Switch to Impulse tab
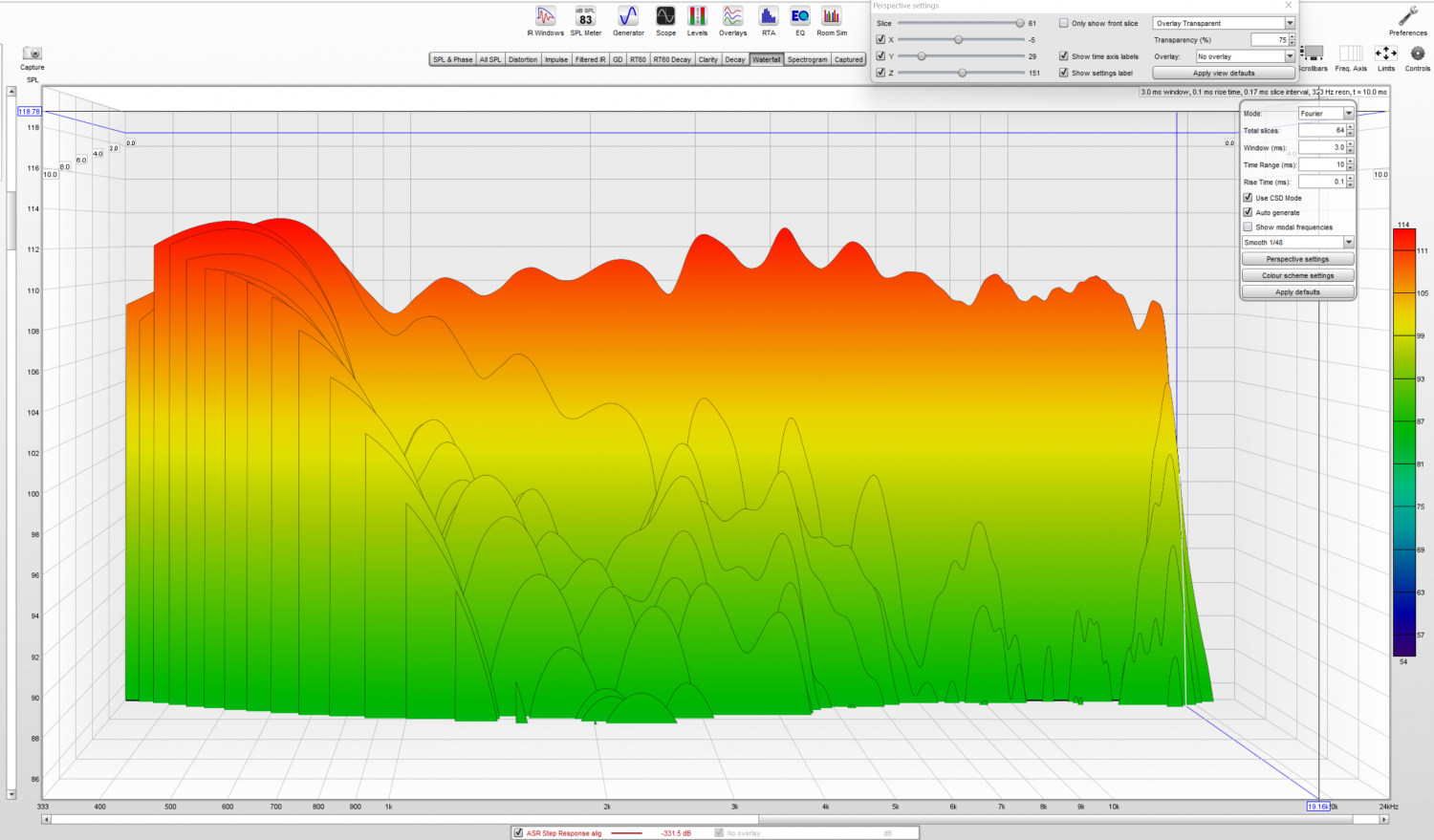This screenshot has height=840, width=1434. point(556,59)
